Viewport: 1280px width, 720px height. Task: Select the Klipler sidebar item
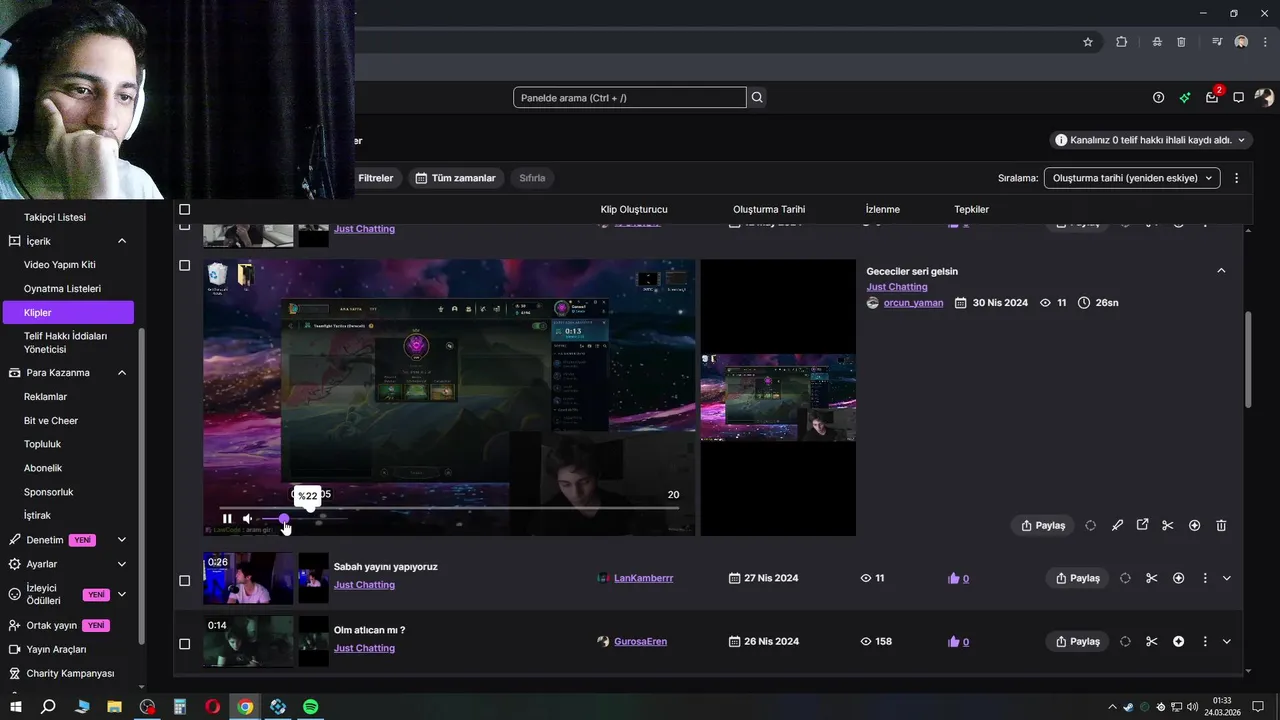click(67, 313)
